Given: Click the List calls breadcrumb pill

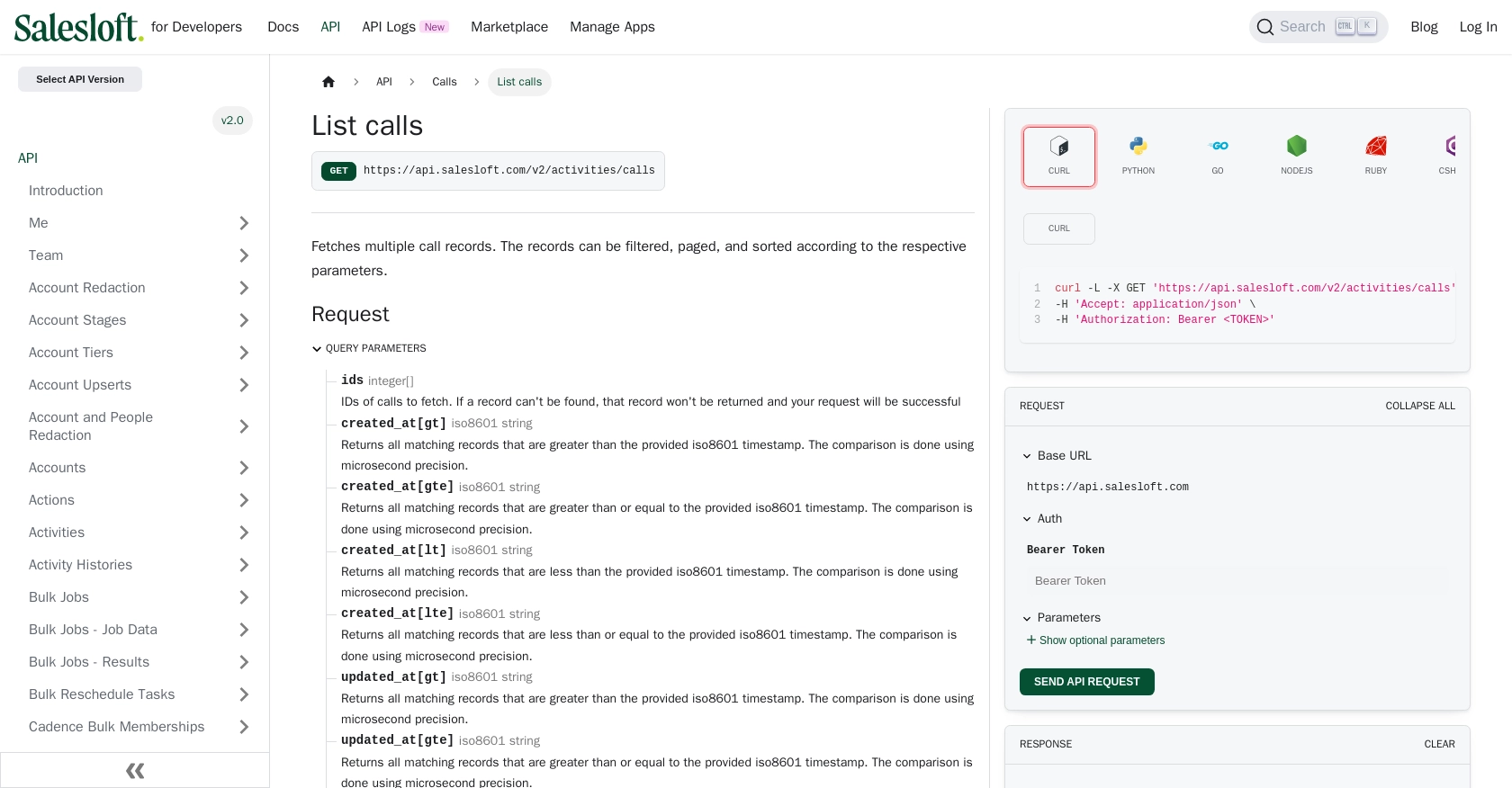Looking at the screenshot, I should [x=519, y=82].
